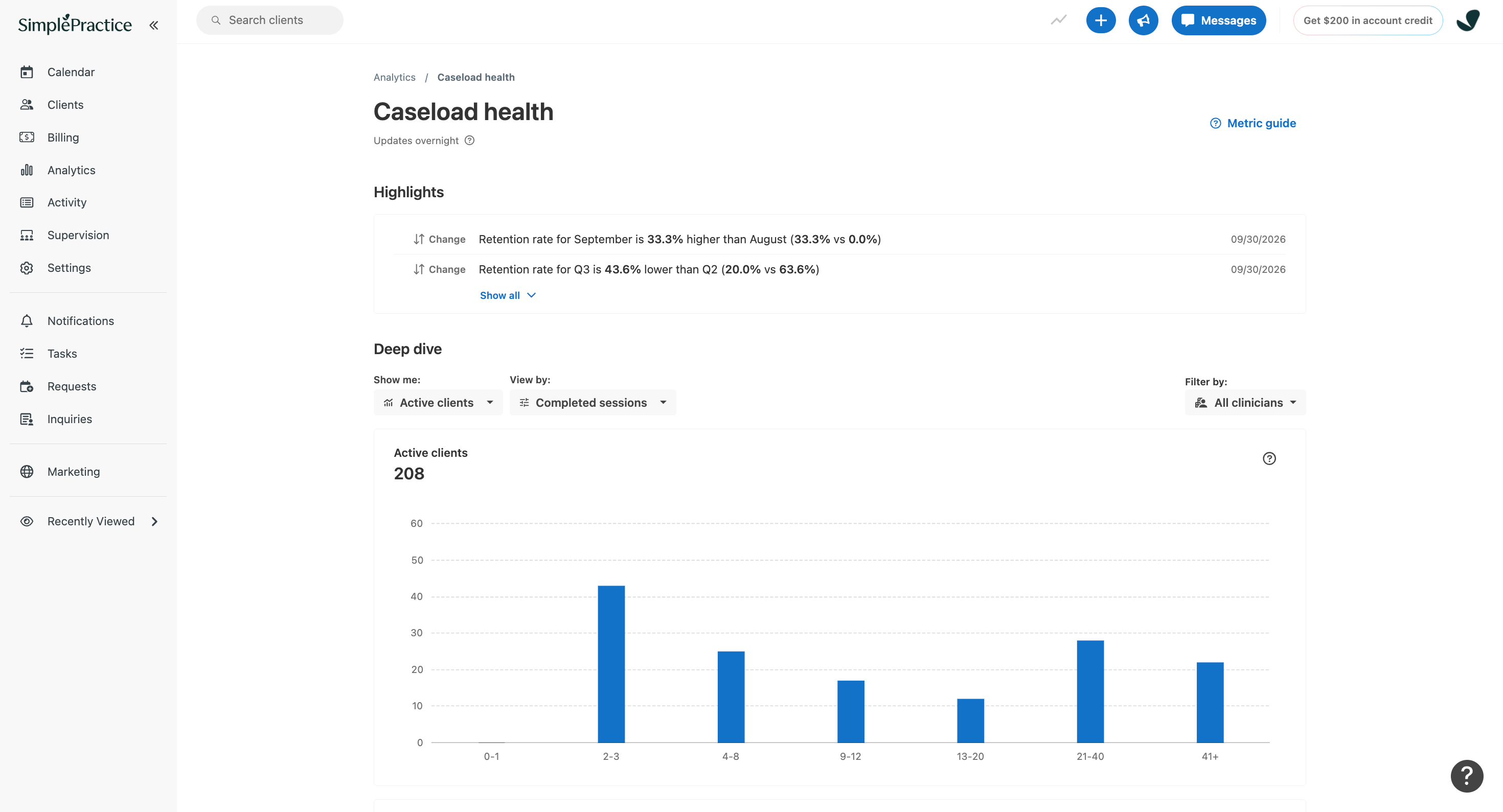The width and height of the screenshot is (1503, 812).
Task: Navigate to Supervision
Action: pos(78,235)
